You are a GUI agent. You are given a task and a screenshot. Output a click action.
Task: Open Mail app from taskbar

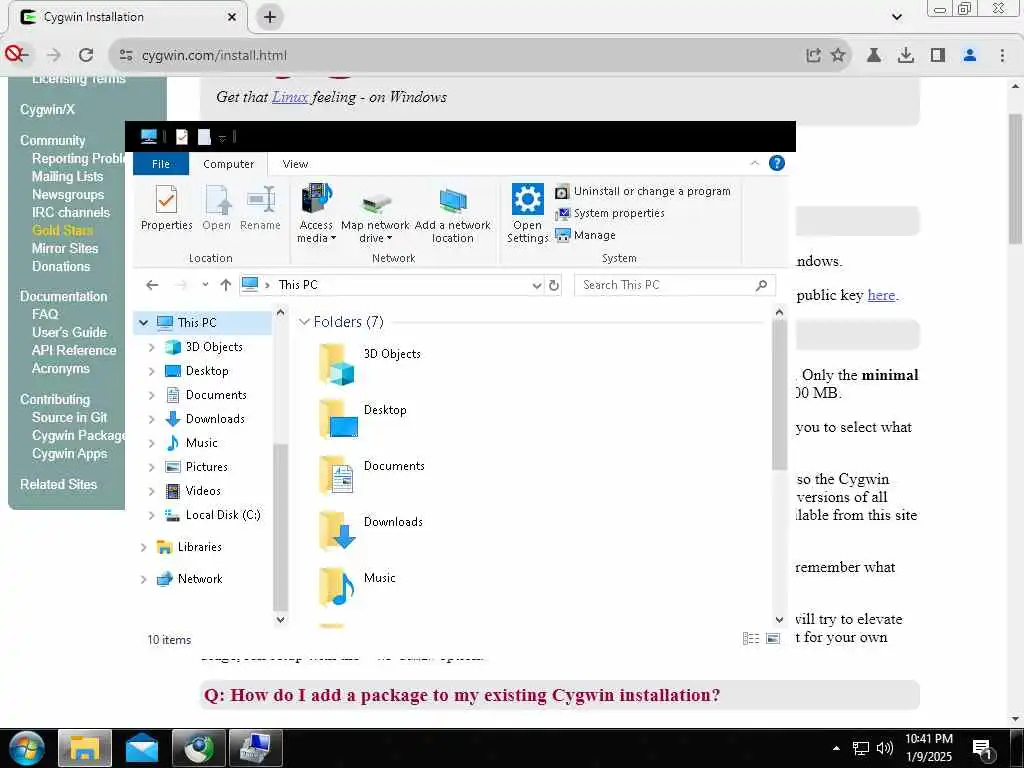[x=142, y=748]
